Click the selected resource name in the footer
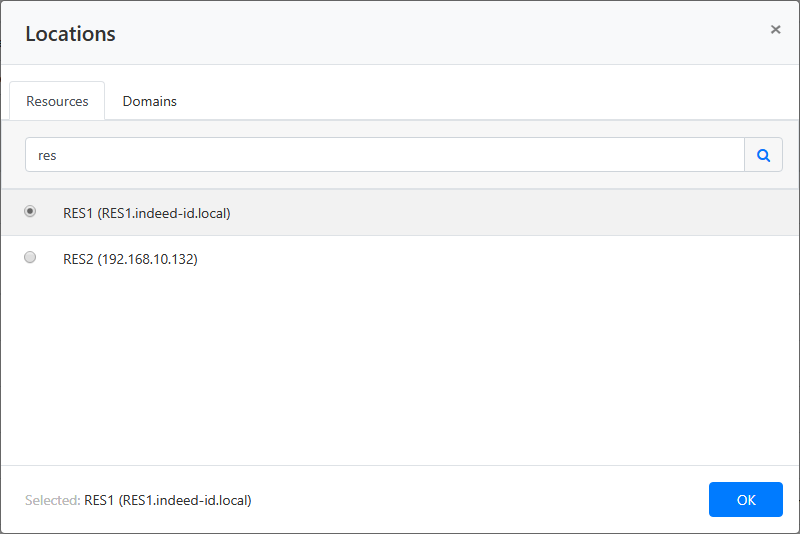 (x=167, y=500)
